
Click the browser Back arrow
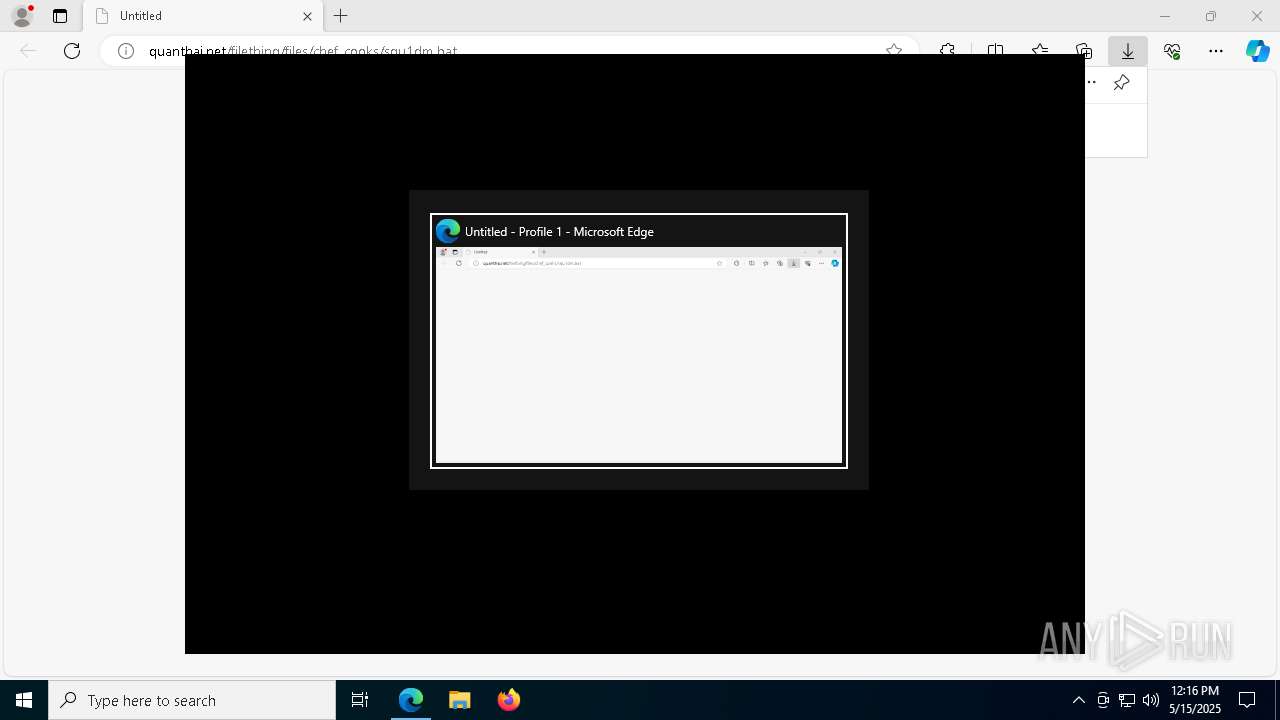pyautogui.click(x=28, y=51)
